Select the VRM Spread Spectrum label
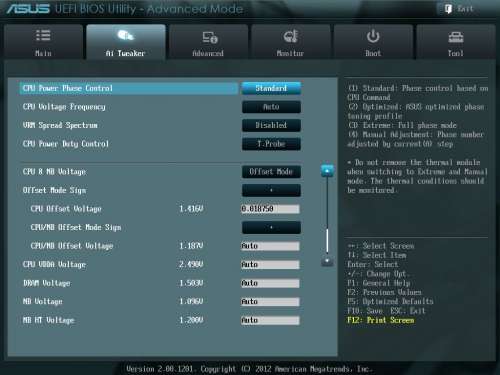The height and width of the screenshot is (375, 500). coord(60,125)
